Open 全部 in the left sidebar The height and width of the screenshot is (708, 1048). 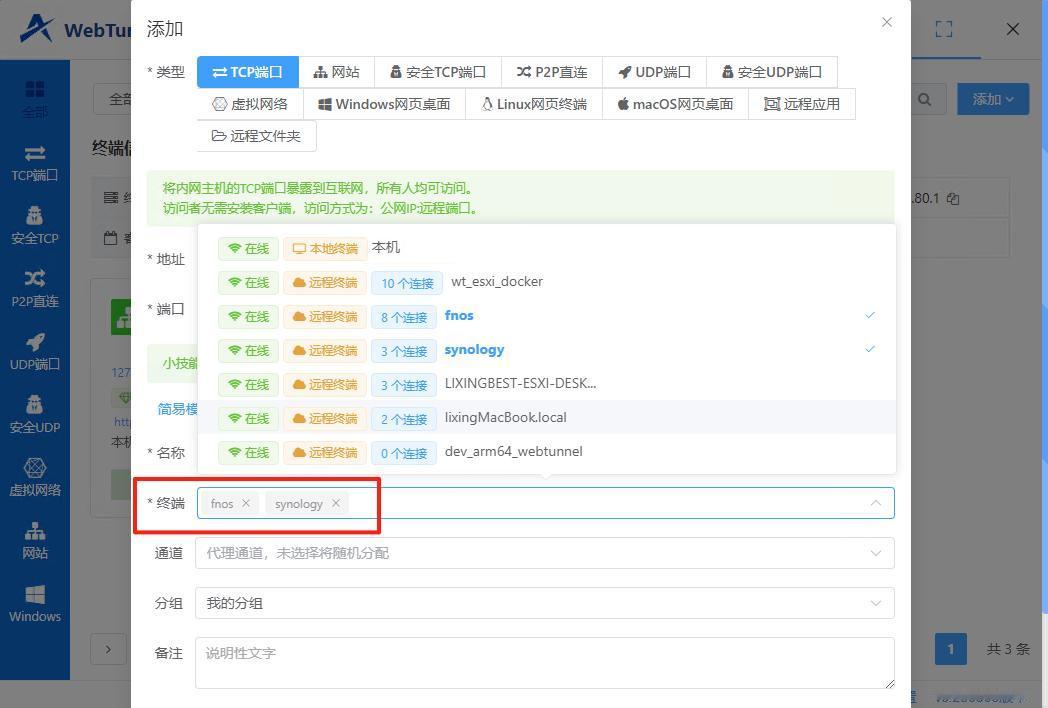coord(35,99)
